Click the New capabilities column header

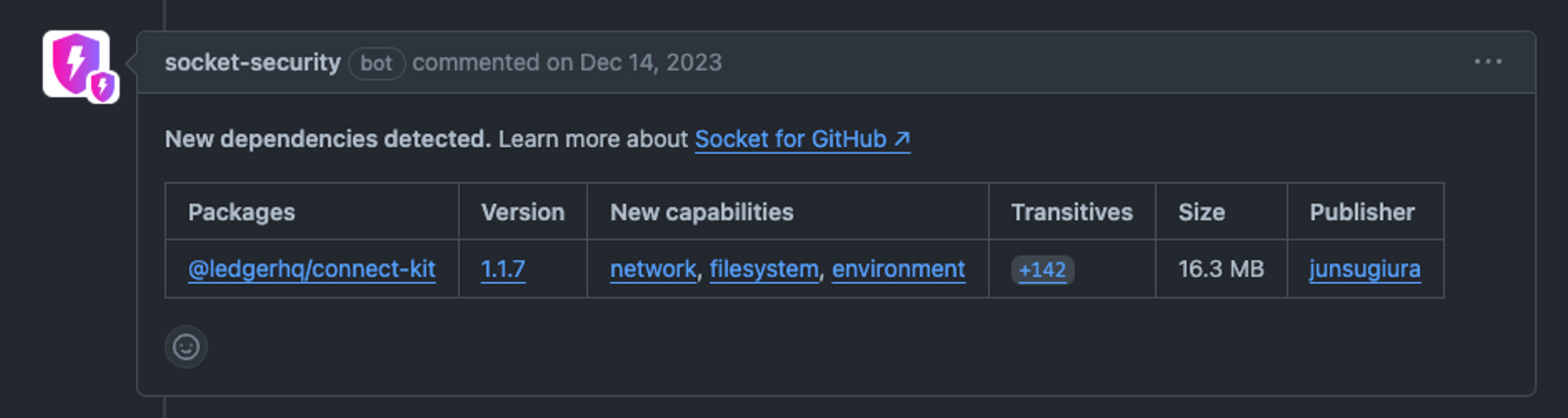coord(702,212)
